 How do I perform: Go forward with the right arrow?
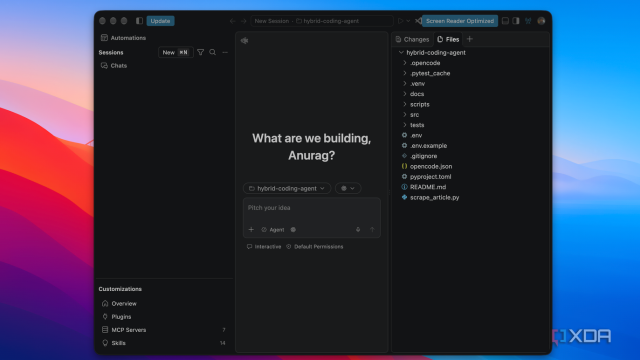(244, 21)
